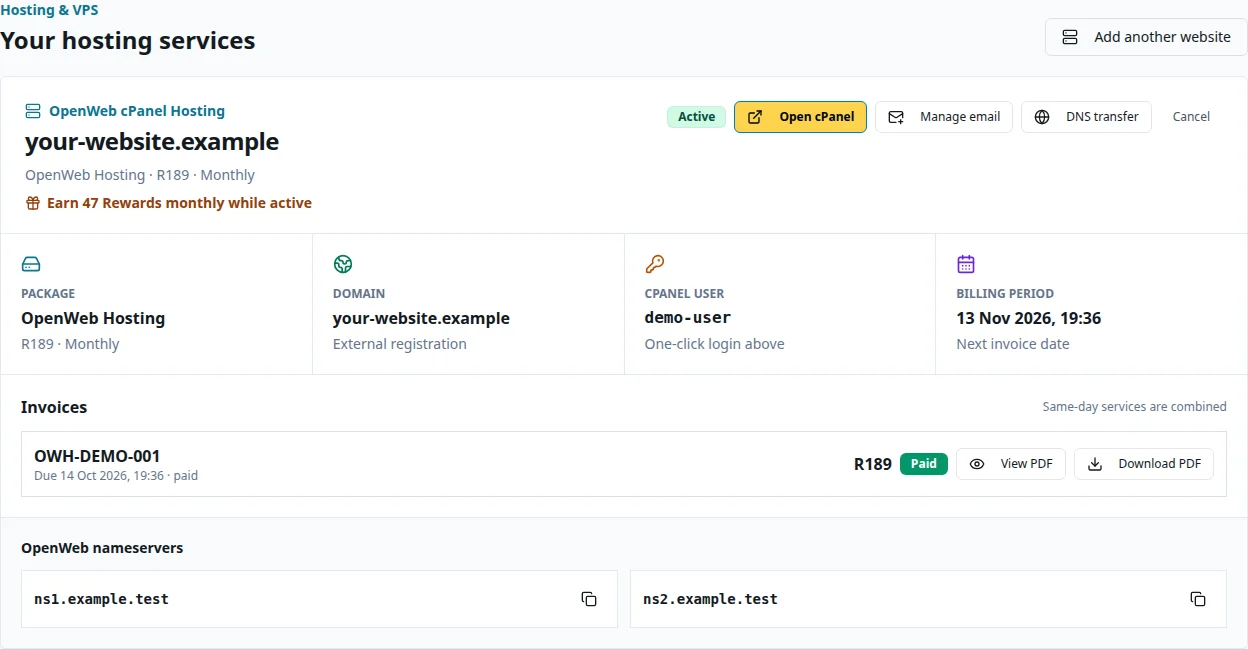The height and width of the screenshot is (649, 1248).
Task: Click external-link icon in Open cPanel
Action: 756,117
